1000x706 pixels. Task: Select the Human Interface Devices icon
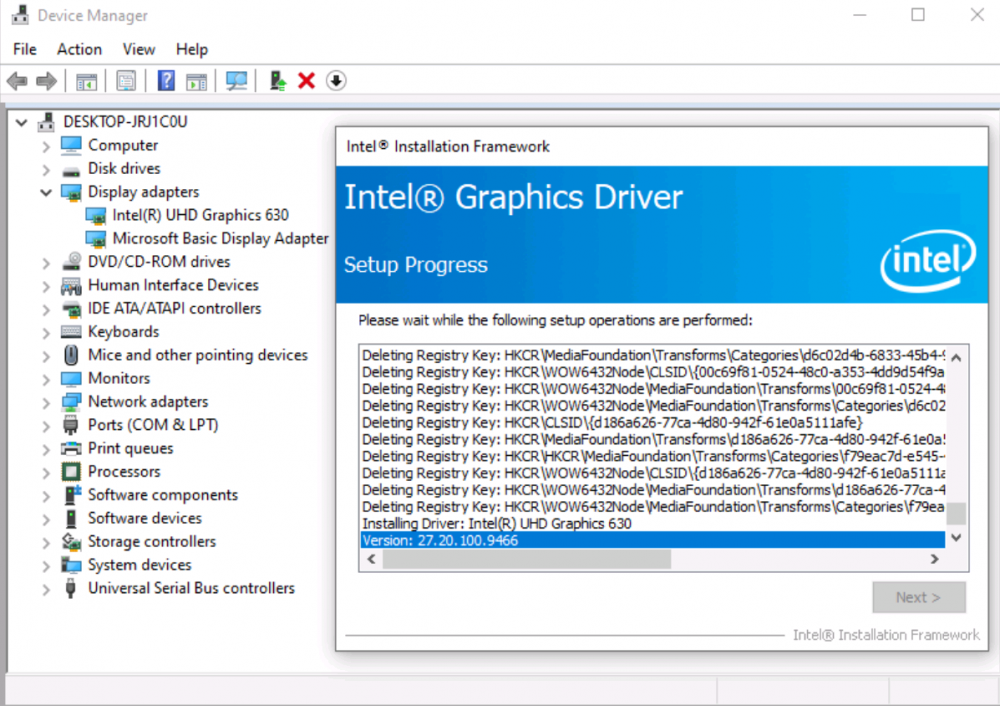[x=71, y=286]
